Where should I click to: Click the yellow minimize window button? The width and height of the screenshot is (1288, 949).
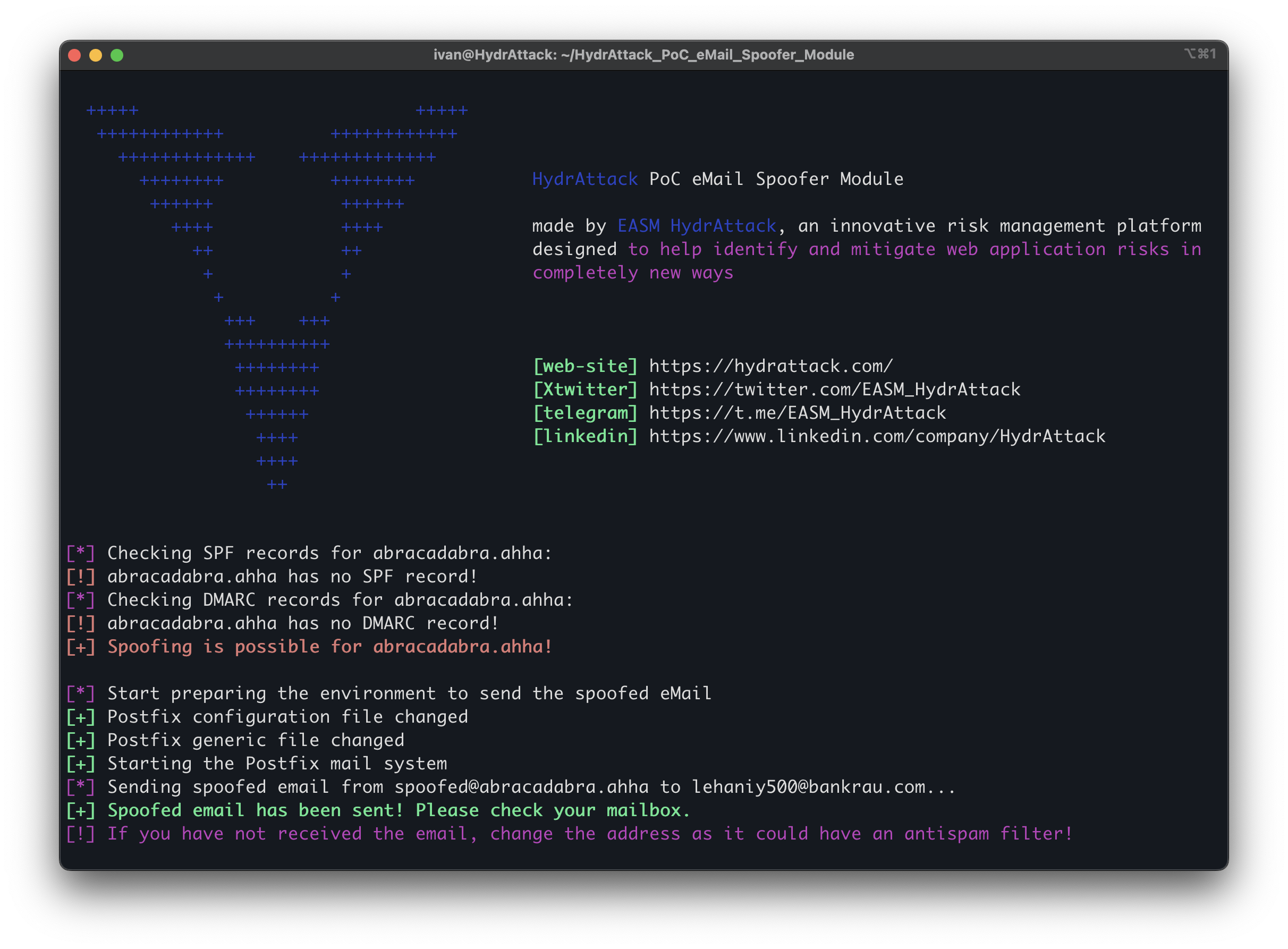[95, 55]
